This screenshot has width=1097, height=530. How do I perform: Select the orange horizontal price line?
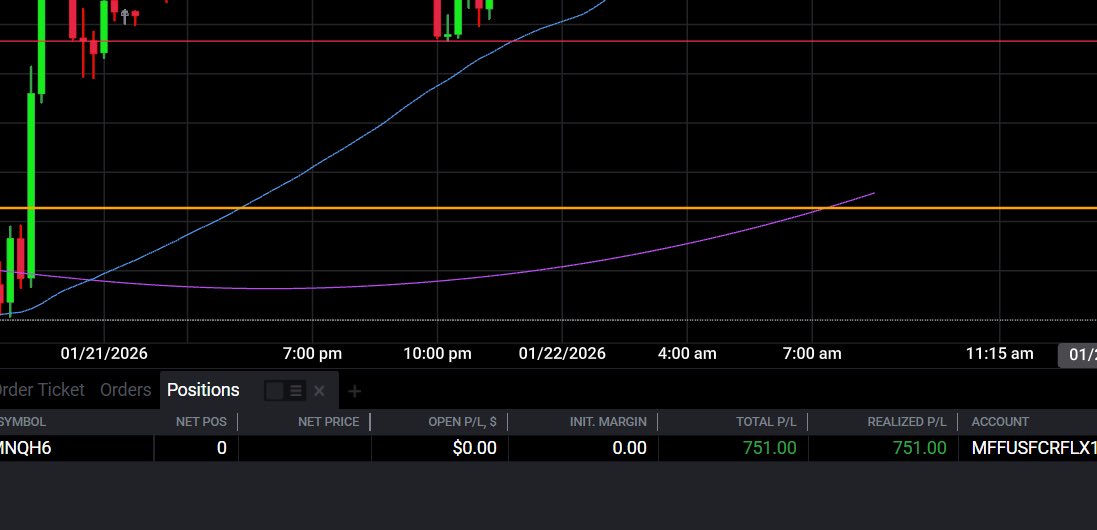[x=548, y=208]
